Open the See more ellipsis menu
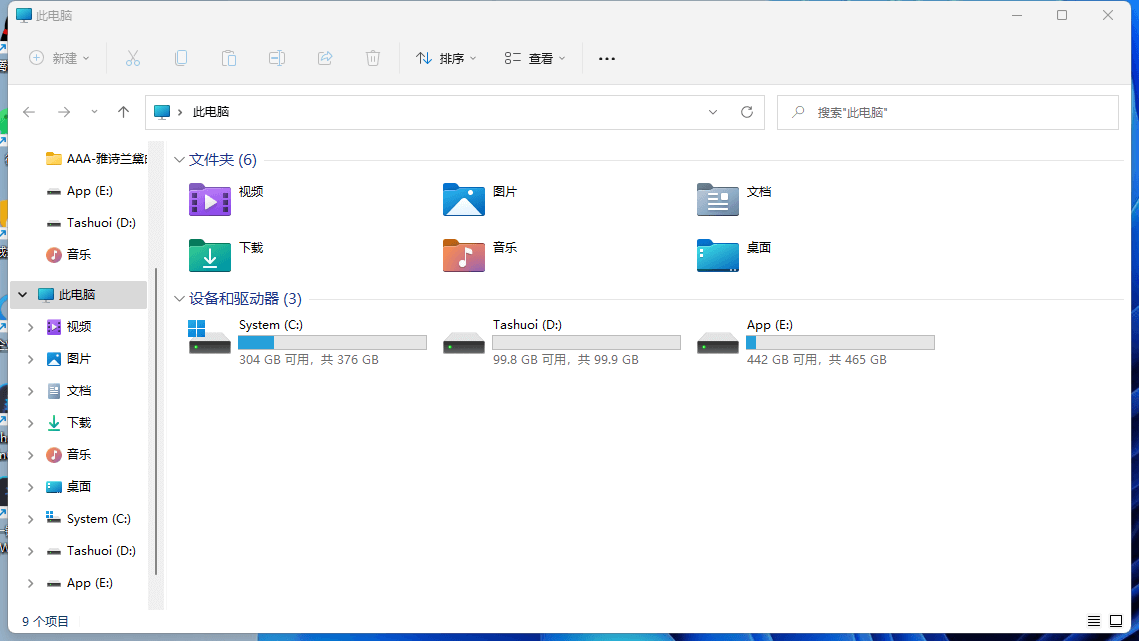 [x=607, y=58]
